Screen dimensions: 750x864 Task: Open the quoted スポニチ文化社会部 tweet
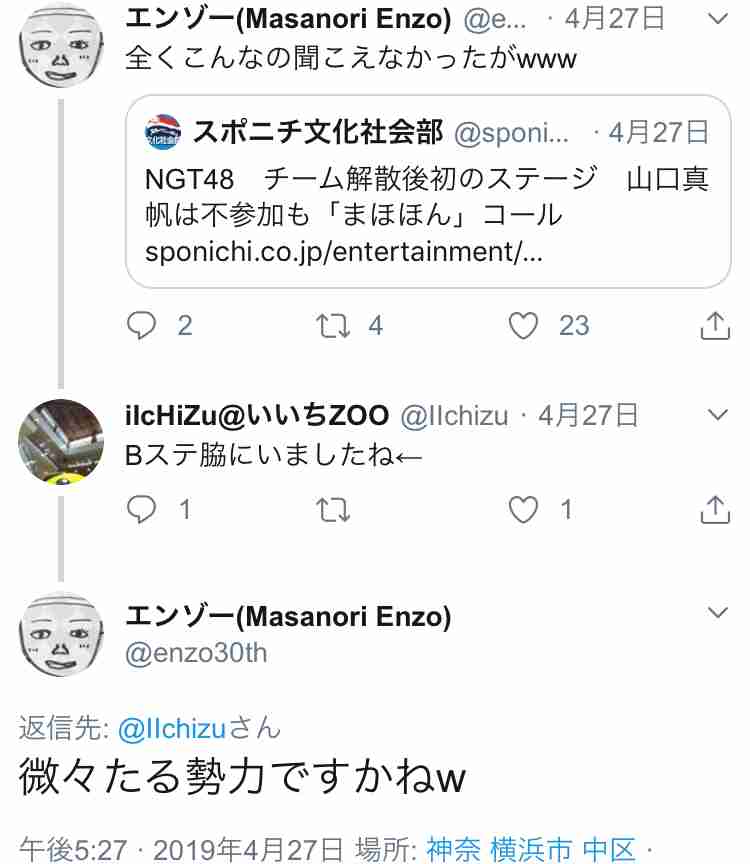428,191
